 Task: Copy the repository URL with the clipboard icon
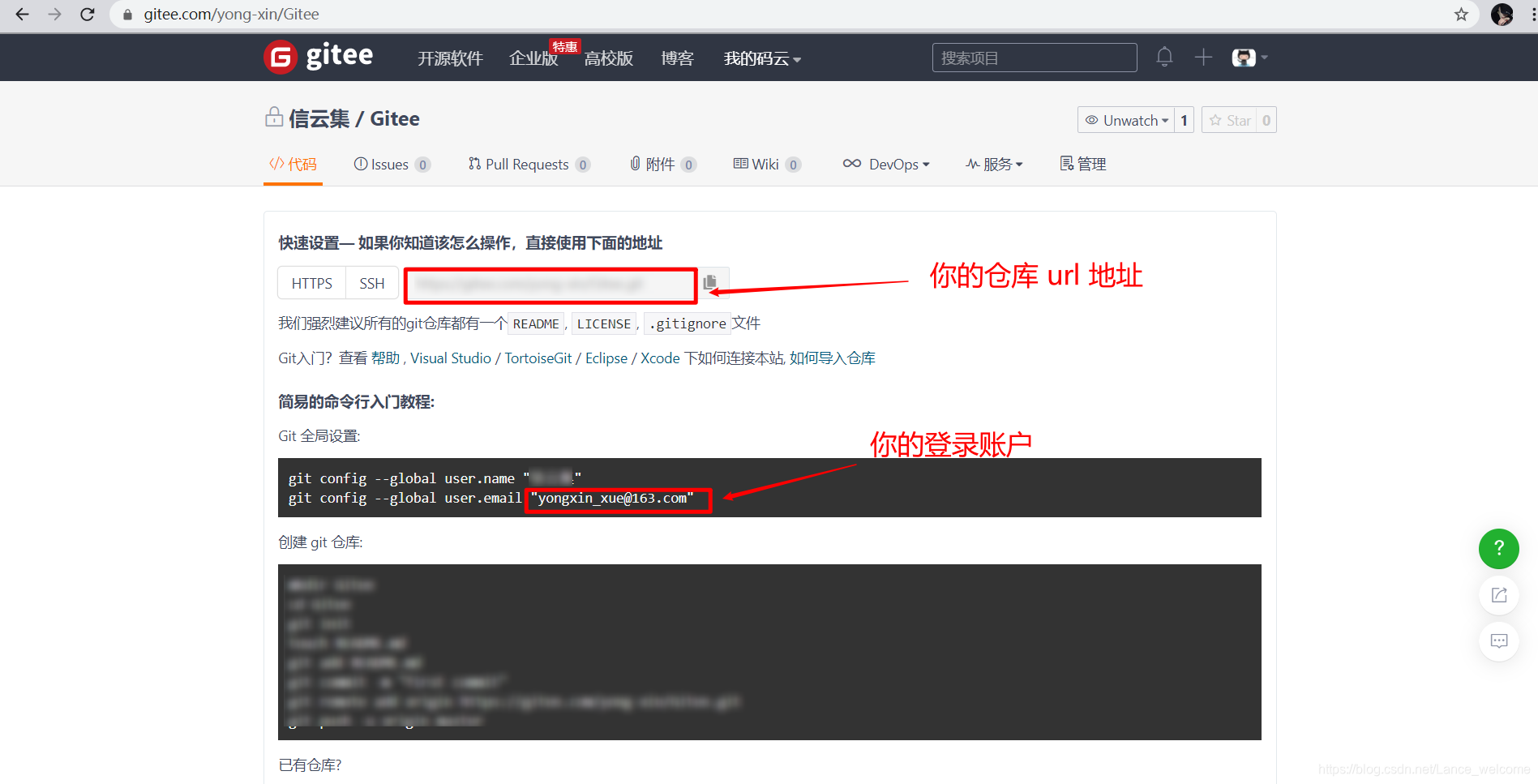(710, 282)
